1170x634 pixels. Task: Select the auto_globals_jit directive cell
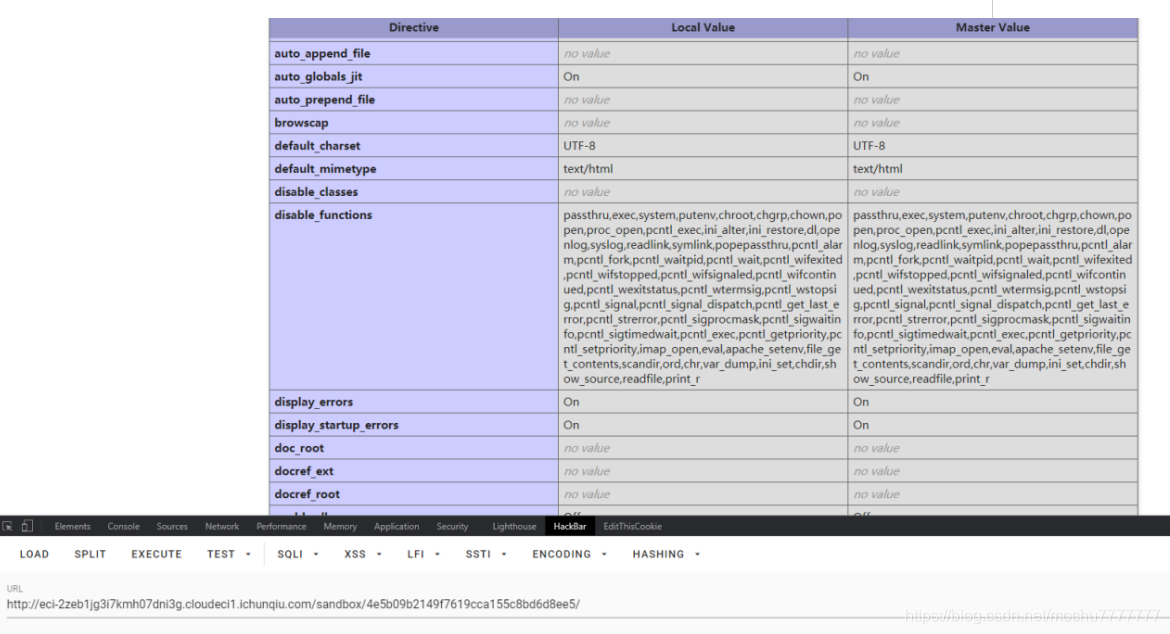tap(413, 77)
